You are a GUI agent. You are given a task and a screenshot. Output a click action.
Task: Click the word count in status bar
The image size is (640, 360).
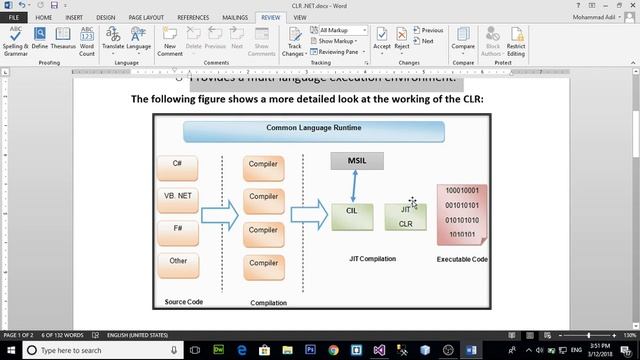(62, 335)
